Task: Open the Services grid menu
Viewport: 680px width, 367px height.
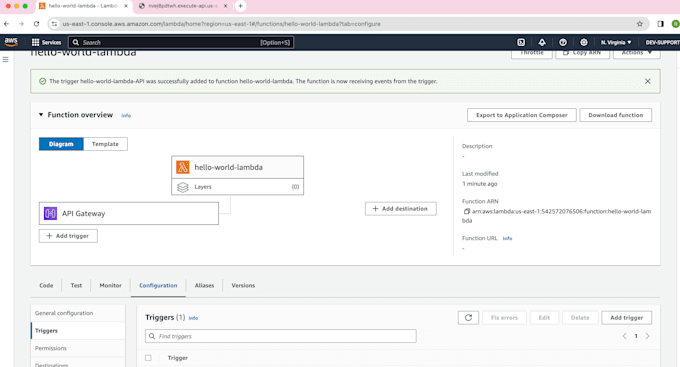Action: click(x=46, y=42)
